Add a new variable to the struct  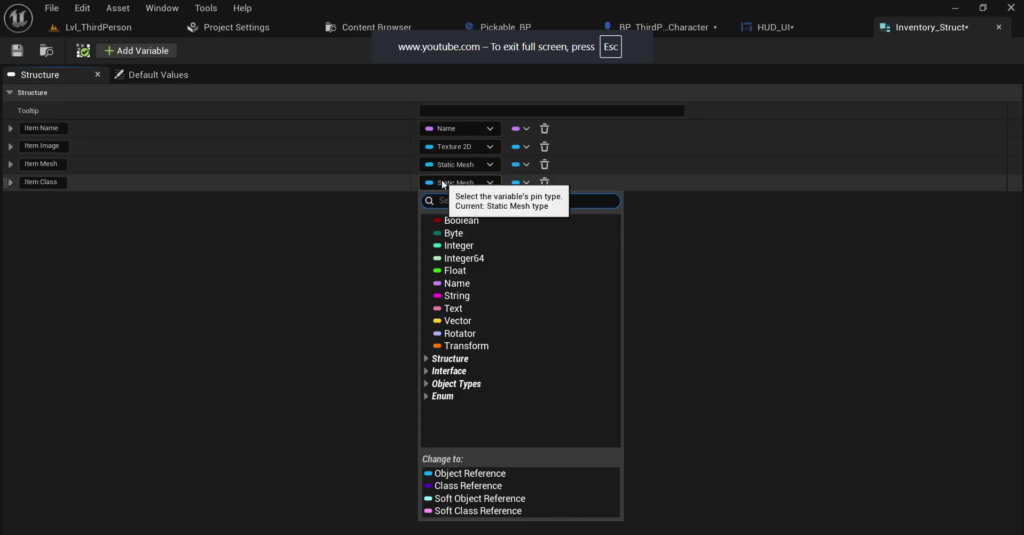pos(136,50)
